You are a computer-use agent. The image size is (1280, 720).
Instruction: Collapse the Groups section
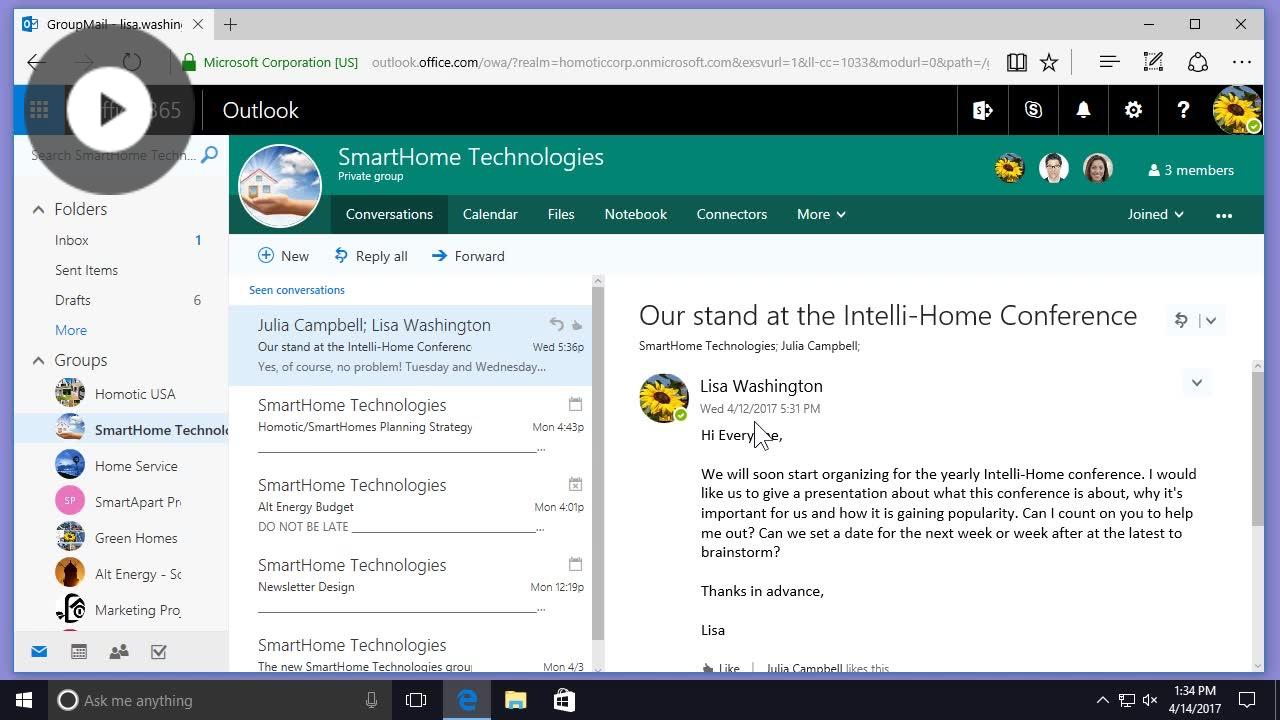click(x=38, y=360)
